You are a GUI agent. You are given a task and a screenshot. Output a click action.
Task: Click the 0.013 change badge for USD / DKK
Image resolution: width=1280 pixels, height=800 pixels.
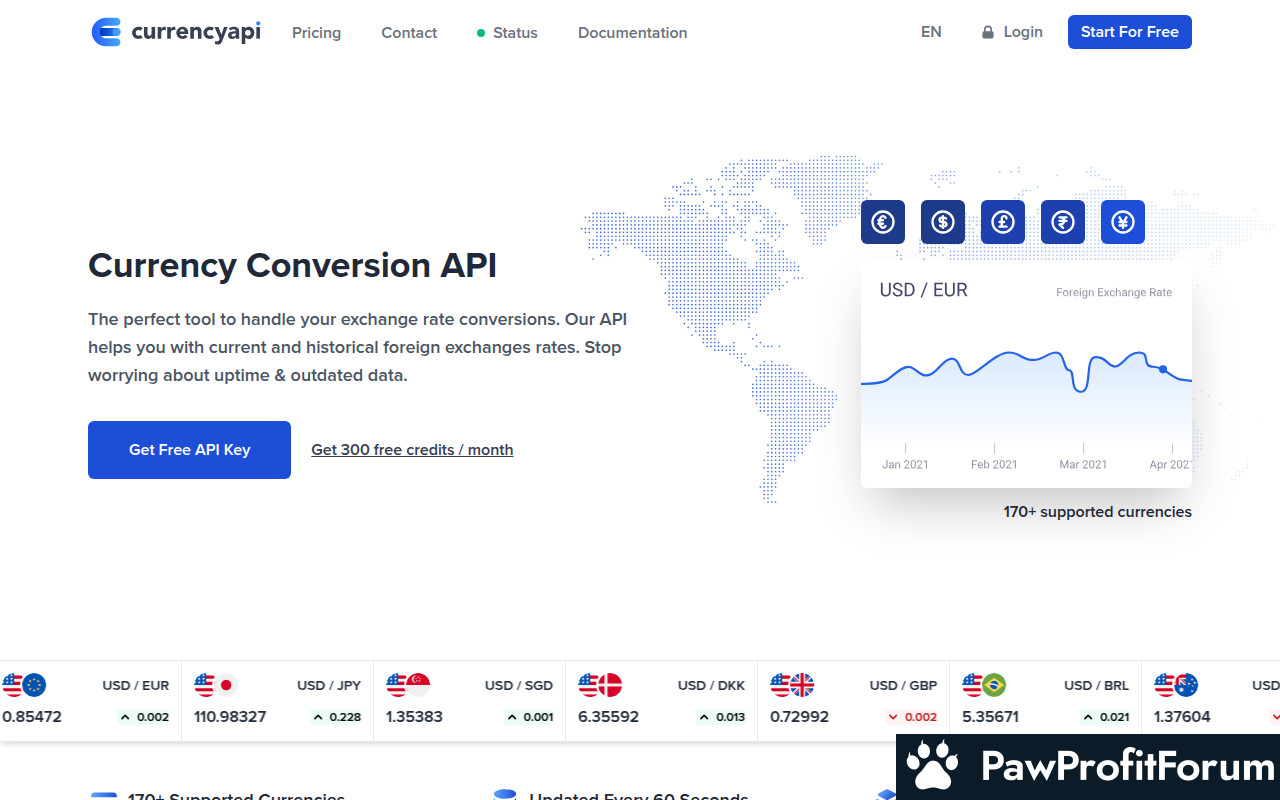point(720,717)
